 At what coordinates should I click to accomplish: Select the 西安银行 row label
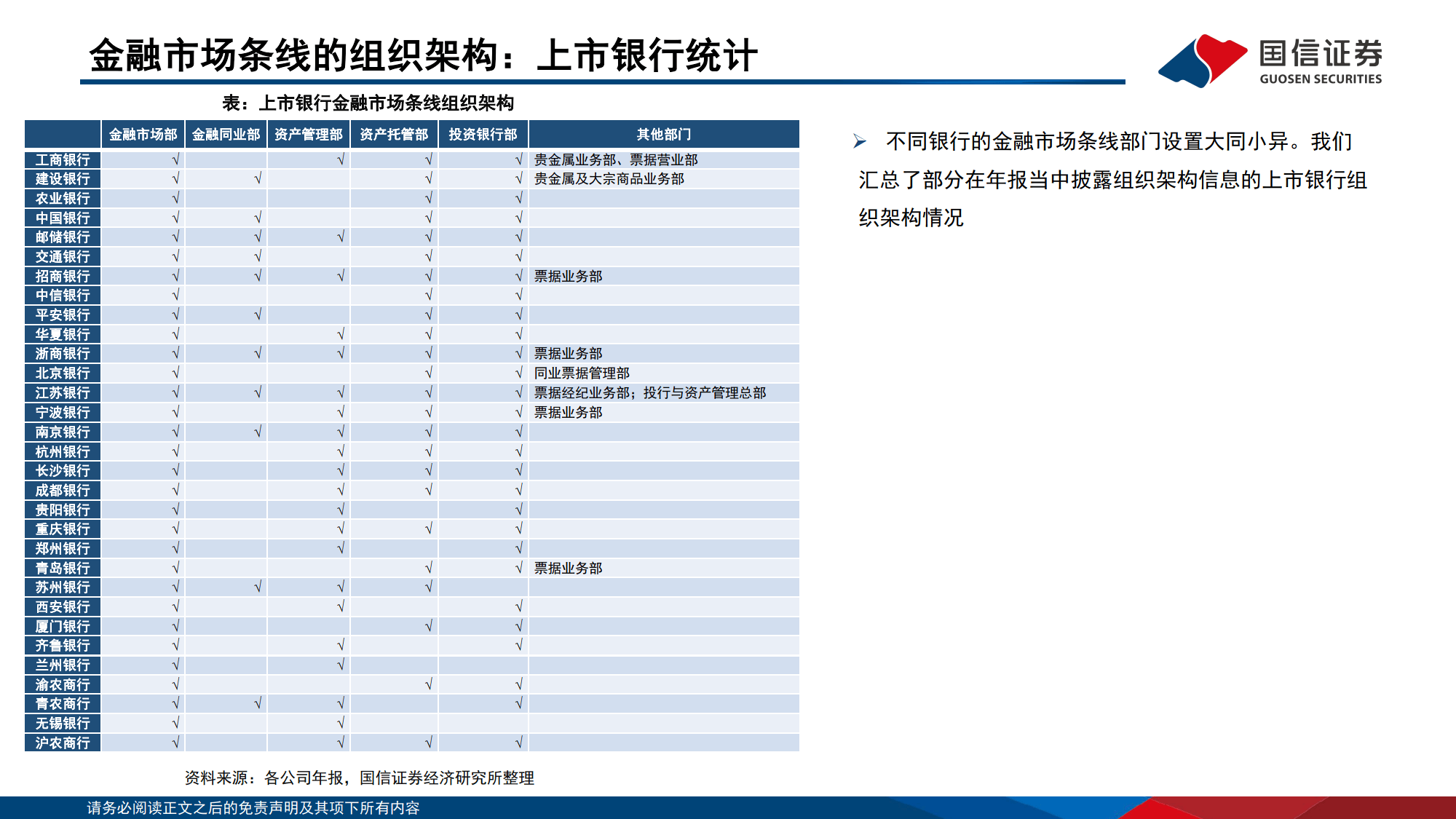[63, 607]
